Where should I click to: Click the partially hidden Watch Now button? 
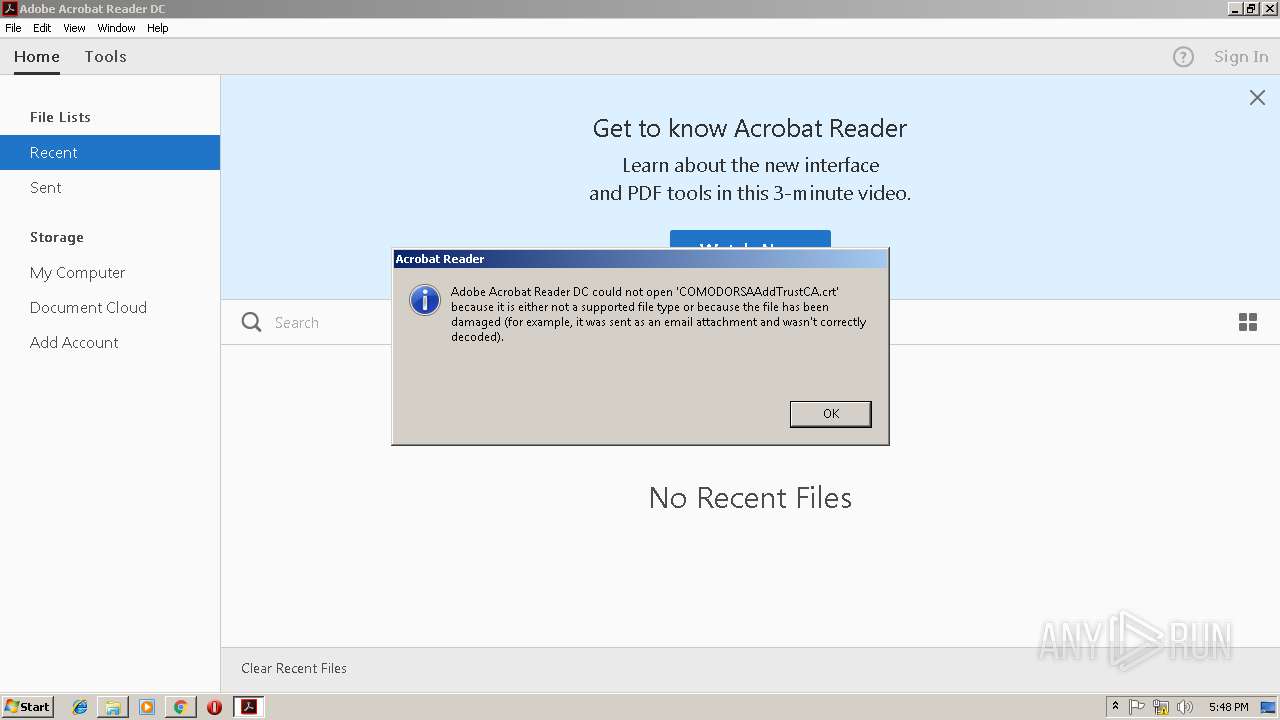click(750, 240)
